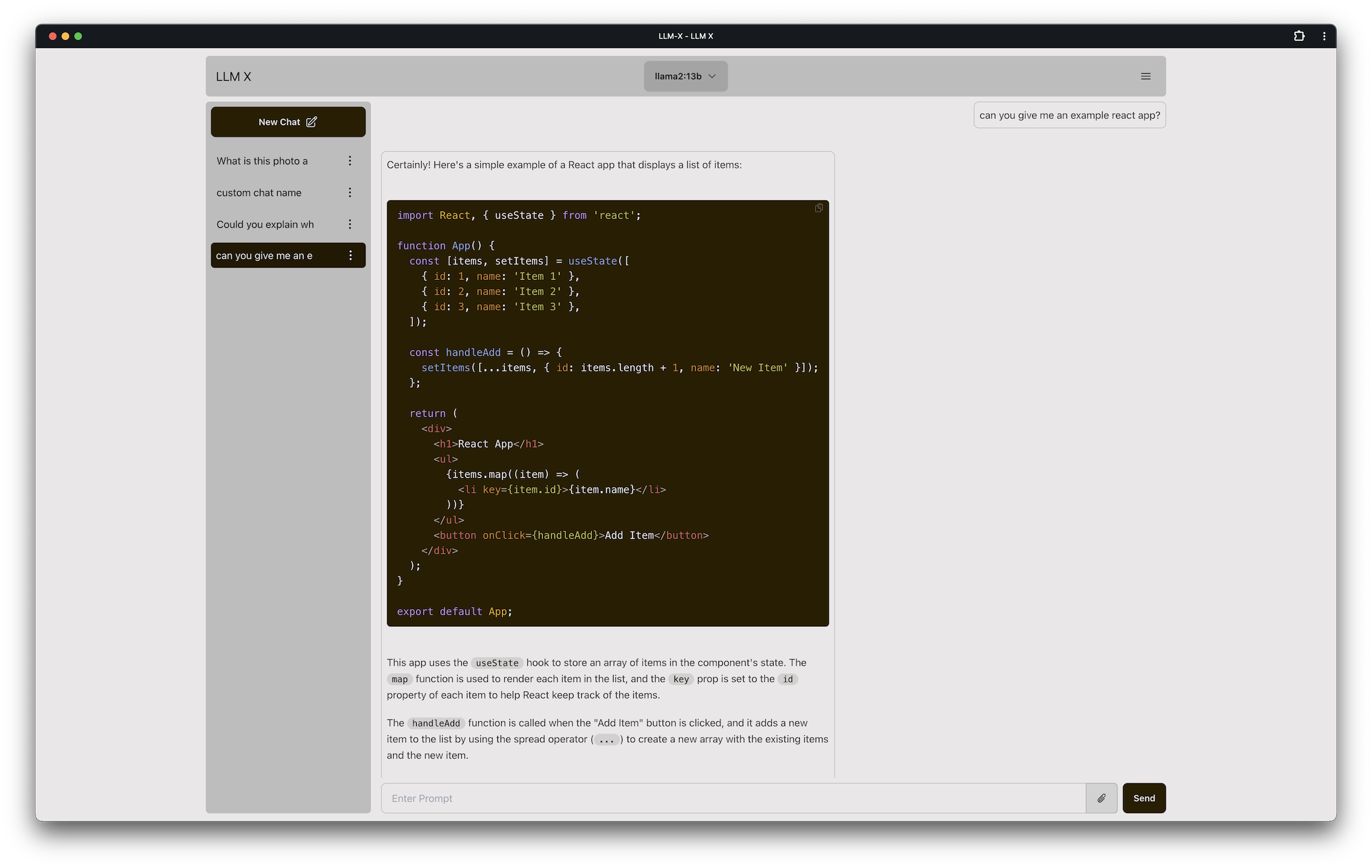
Task: Click the browser extensions puzzle icon
Action: pyautogui.click(x=1299, y=36)
